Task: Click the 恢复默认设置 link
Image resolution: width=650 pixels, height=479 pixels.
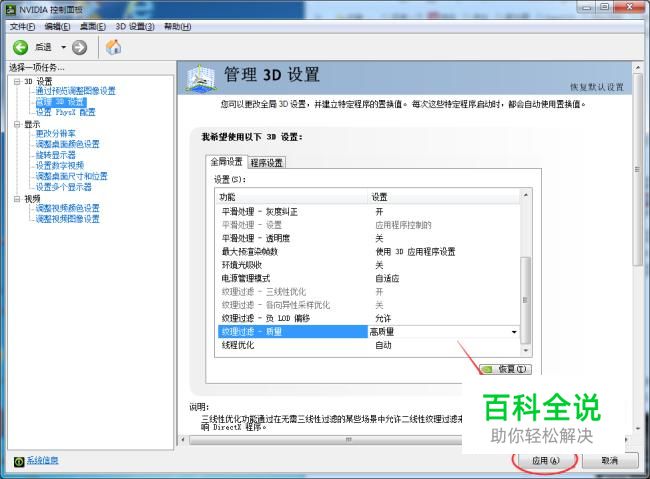Action: 597,87
